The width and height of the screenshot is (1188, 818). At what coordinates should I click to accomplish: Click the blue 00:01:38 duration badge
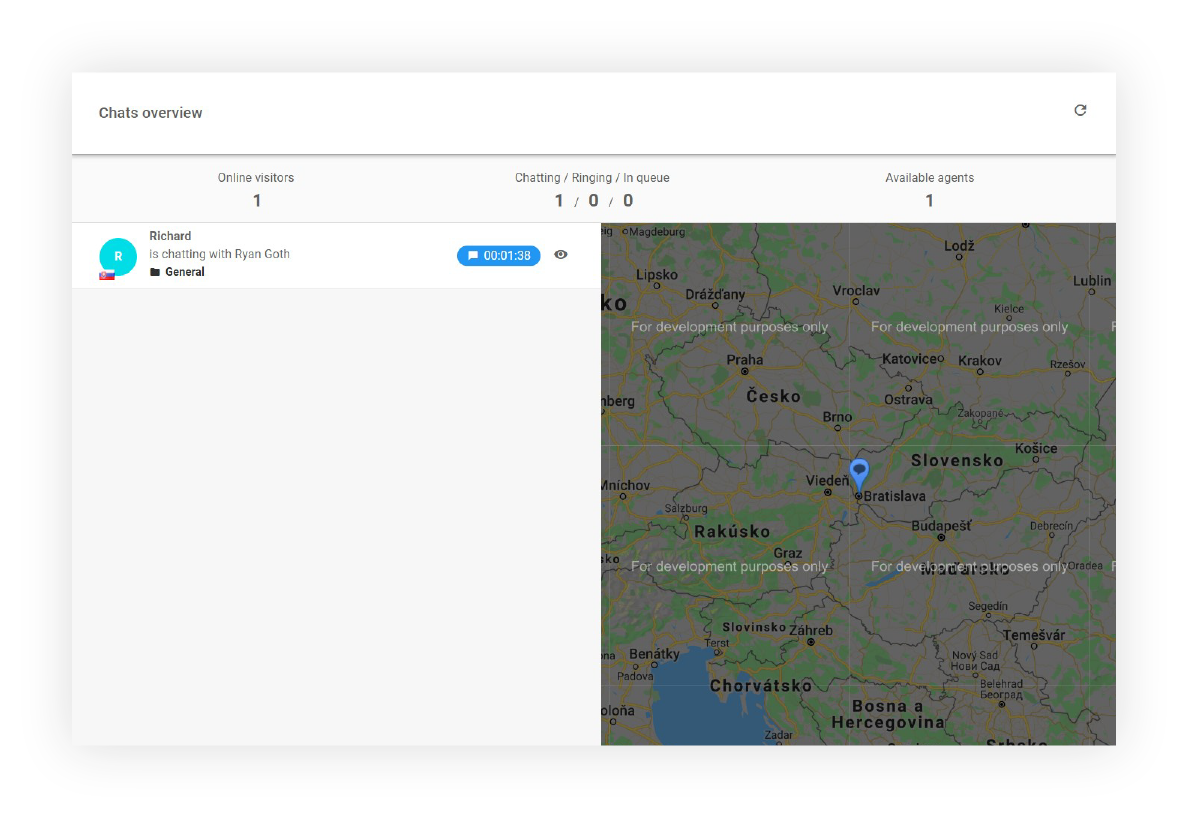pyautogui.click(x=498, y=255)
